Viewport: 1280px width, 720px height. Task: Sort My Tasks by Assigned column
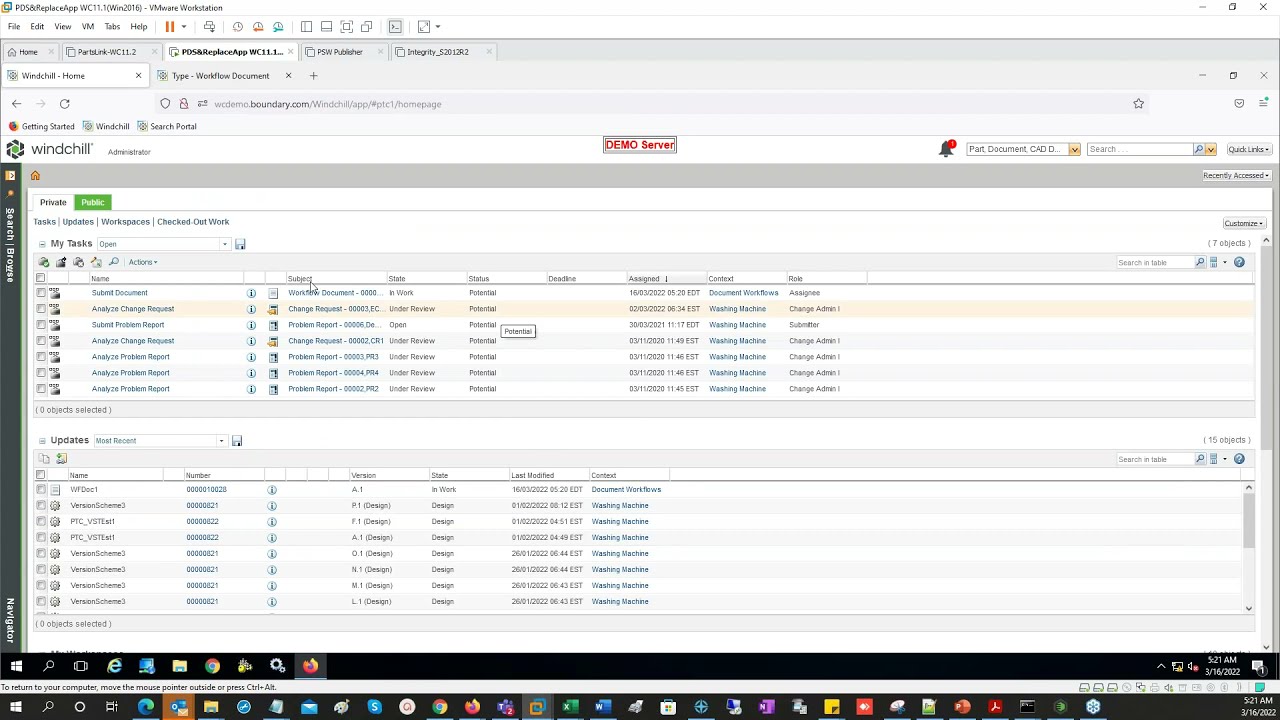point(644,279)
